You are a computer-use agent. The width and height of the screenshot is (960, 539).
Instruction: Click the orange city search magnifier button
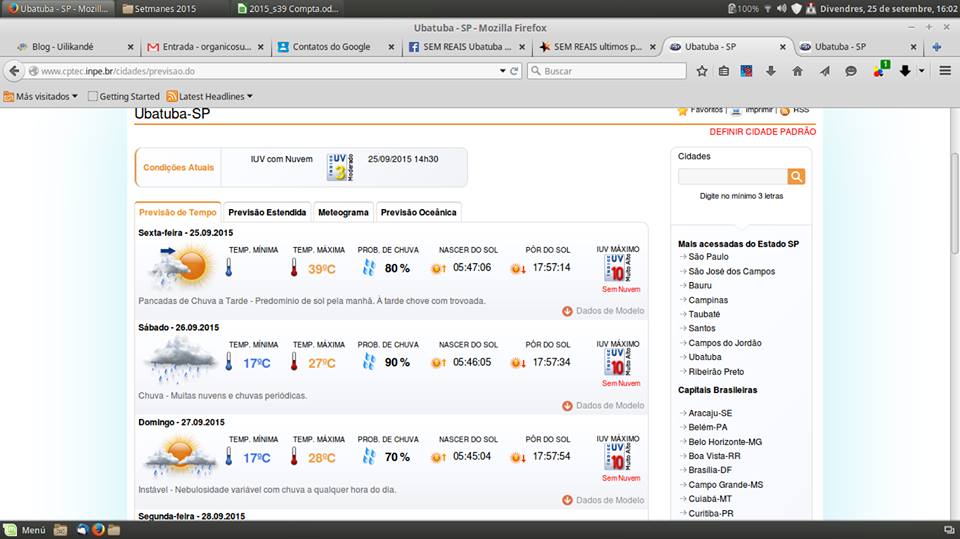(x=796, y=177)
